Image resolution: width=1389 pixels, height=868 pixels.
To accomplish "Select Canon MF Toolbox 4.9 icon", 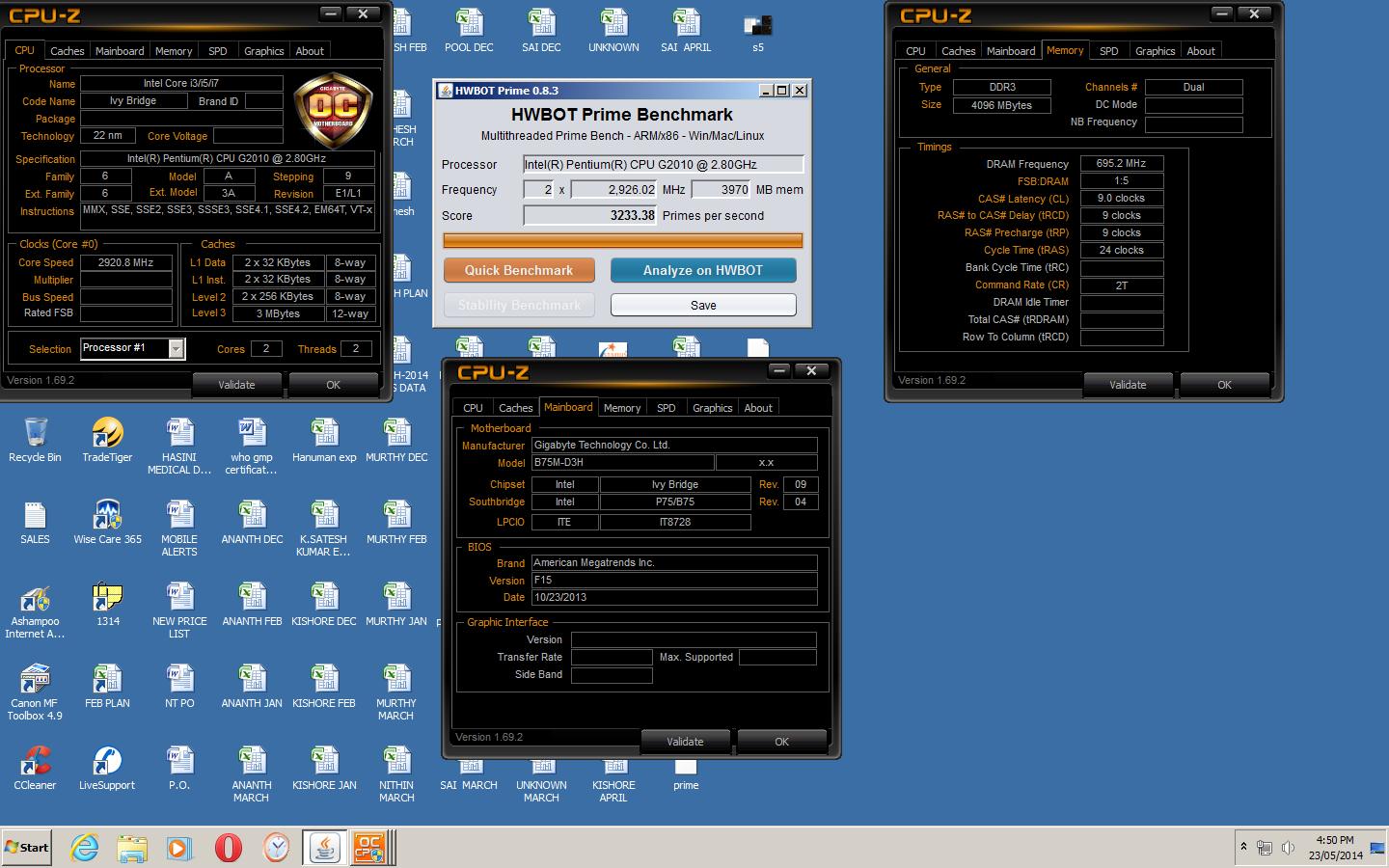I will click(x=35, y=692).
